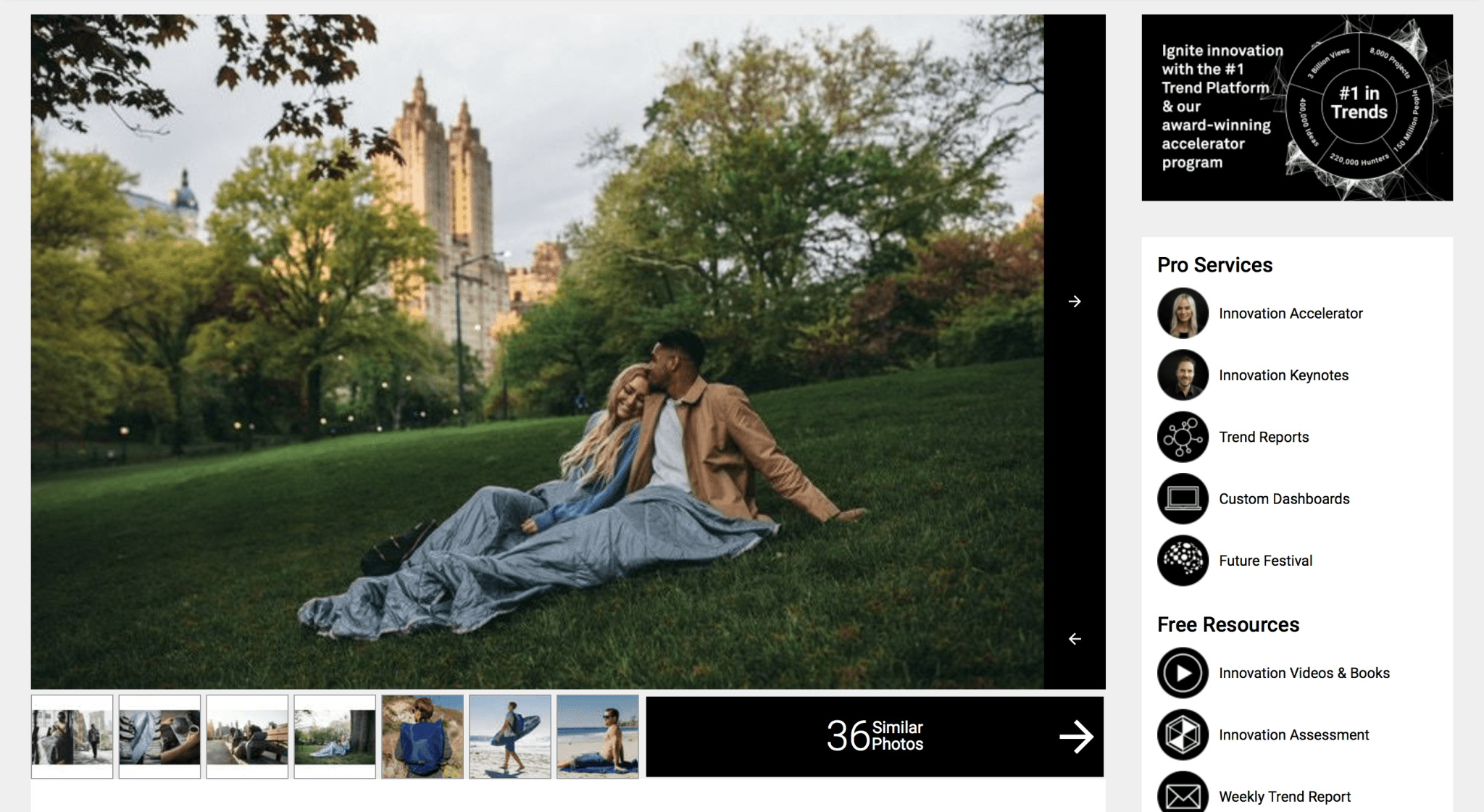Open the 36 Similar Photos button
1484x812 pixels.
pos(875,737)
